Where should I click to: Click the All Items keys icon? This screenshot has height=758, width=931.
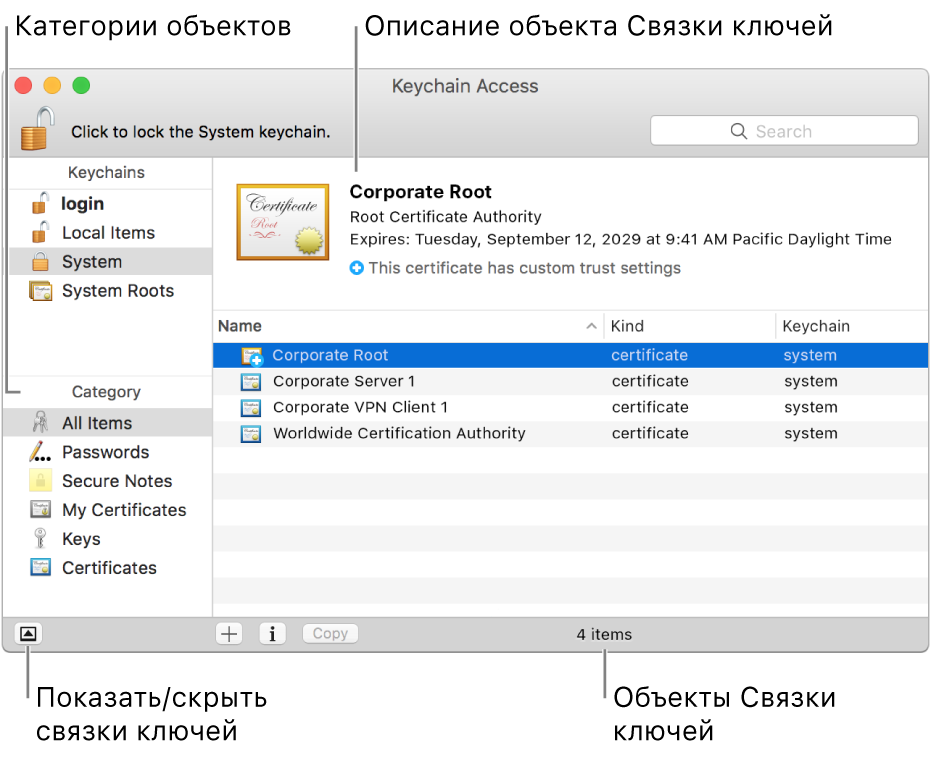[40, 423]
